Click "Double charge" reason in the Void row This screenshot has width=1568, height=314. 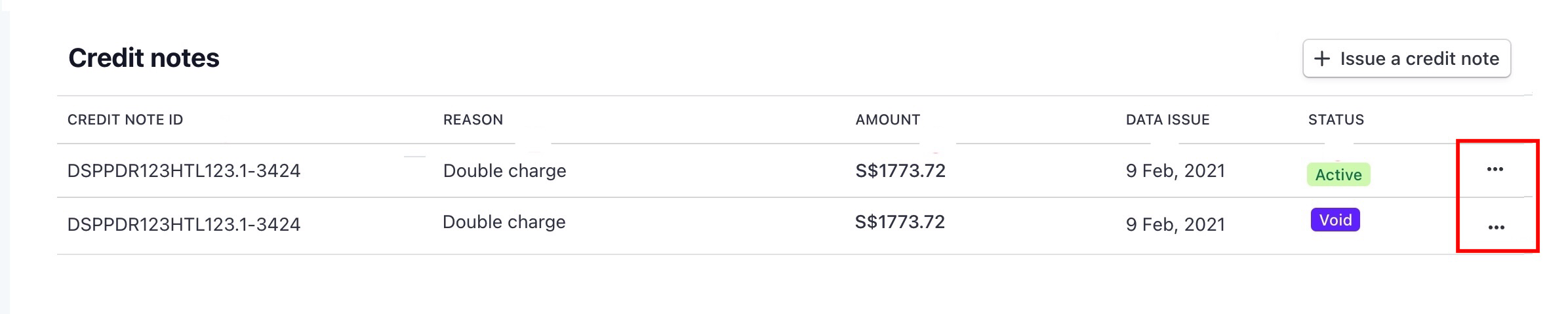(504, 222)
